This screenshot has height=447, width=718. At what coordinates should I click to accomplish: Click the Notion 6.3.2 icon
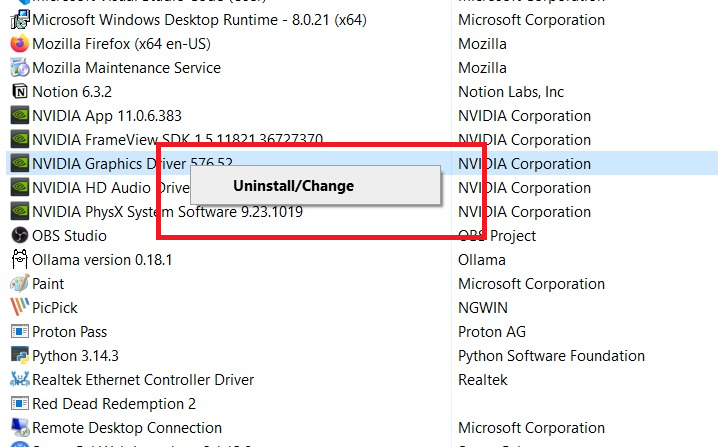pos(20,92)
